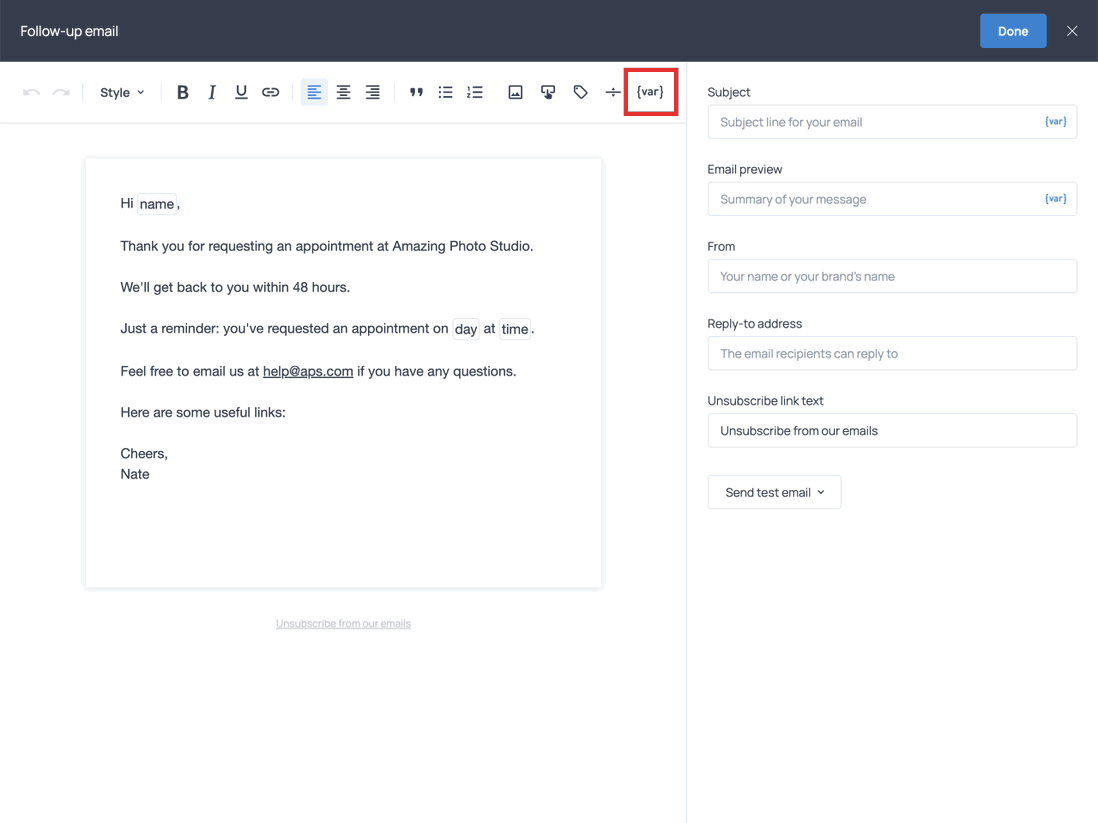Toggle bold formatting

click(182, 91)
